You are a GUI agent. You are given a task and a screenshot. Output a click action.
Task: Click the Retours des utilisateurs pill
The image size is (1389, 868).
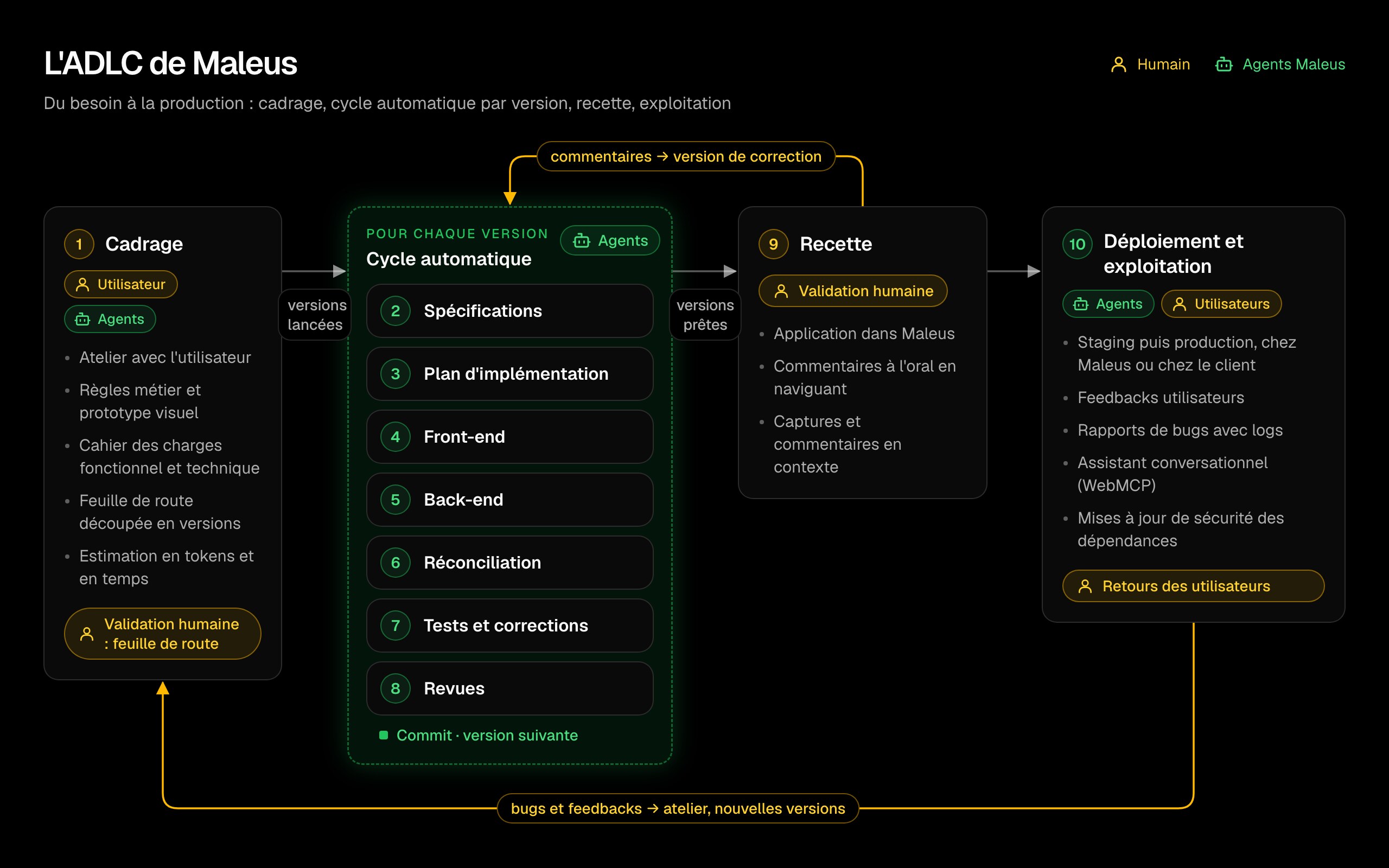(x=1193, y=586)
